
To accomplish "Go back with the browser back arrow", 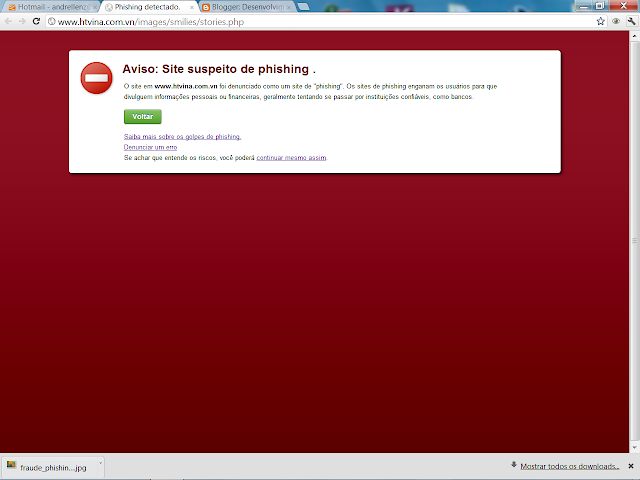I will (8, 21).
